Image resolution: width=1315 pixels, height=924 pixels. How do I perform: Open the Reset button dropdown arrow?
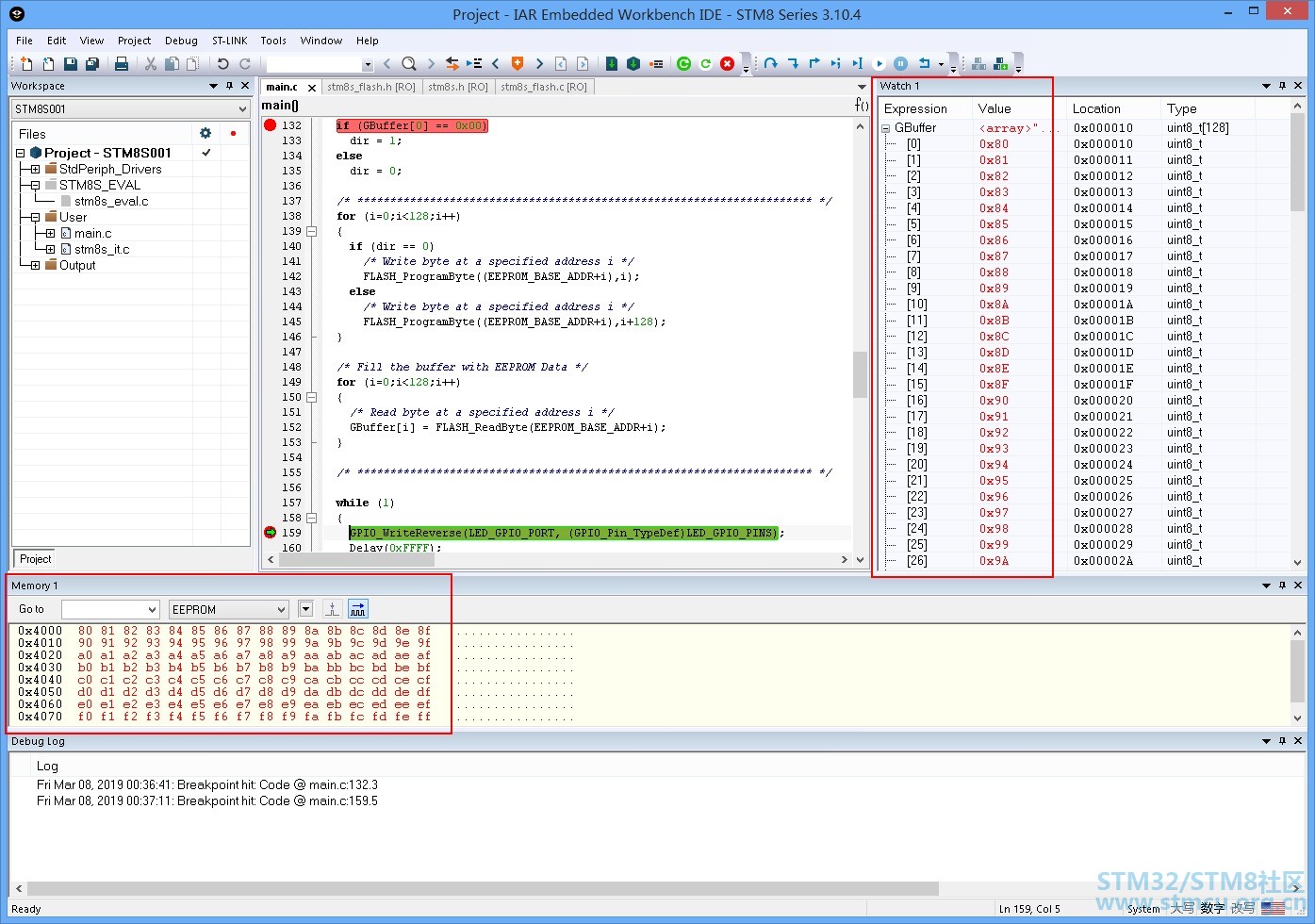(x=941, y=64)
